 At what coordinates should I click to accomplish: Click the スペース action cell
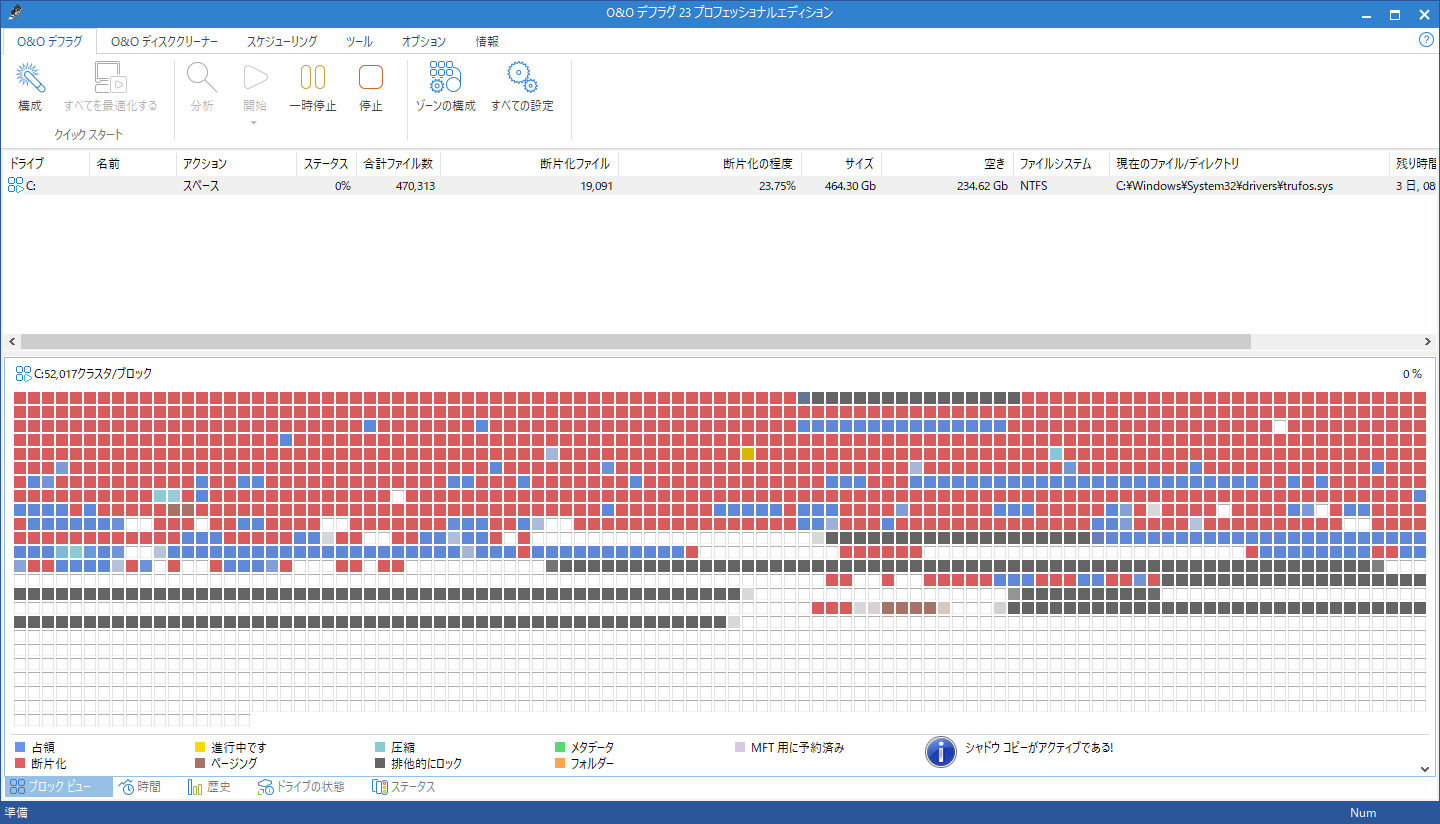point(201,186)
